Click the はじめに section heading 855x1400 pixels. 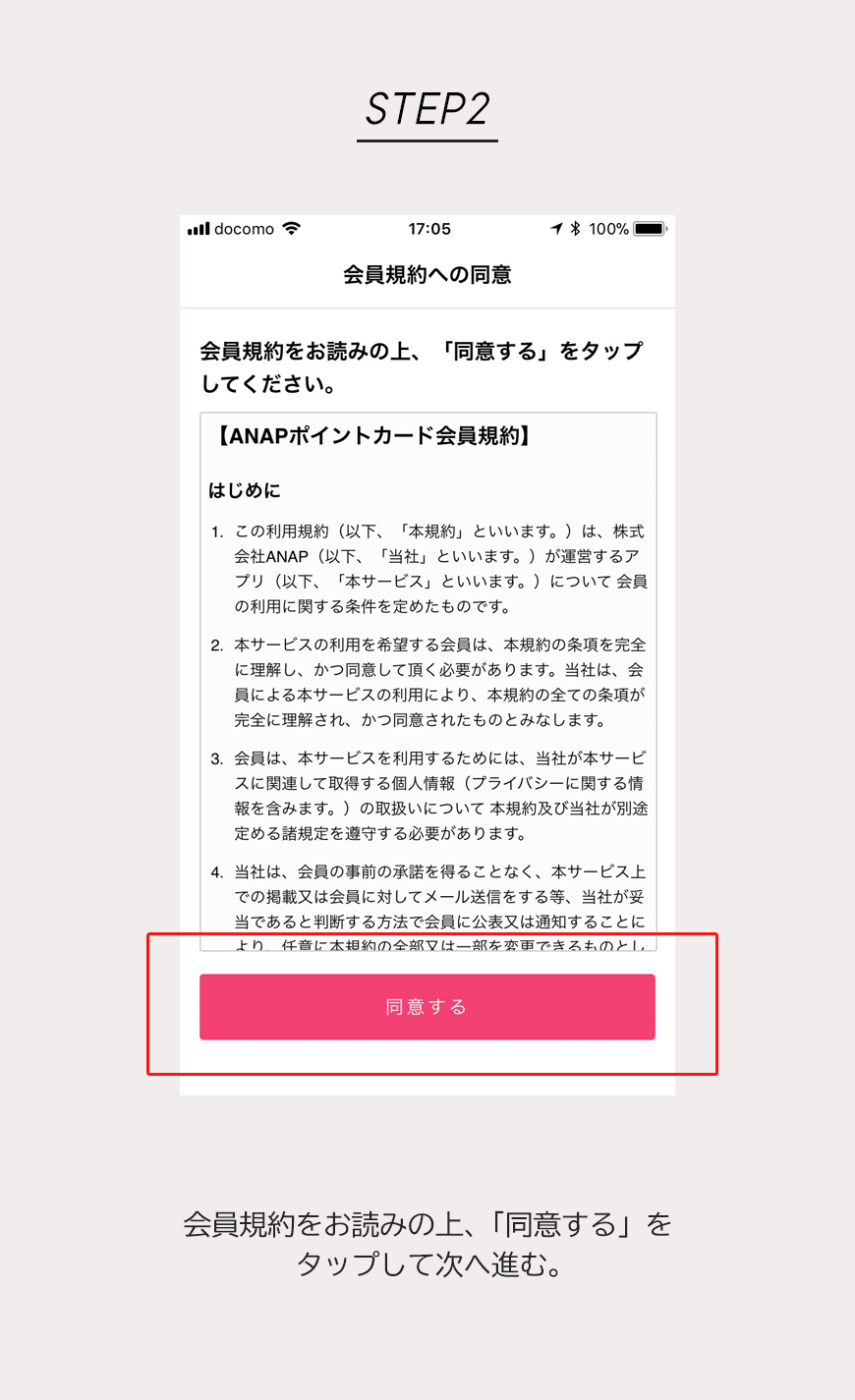pyautogui.click(x=245, y=490)
